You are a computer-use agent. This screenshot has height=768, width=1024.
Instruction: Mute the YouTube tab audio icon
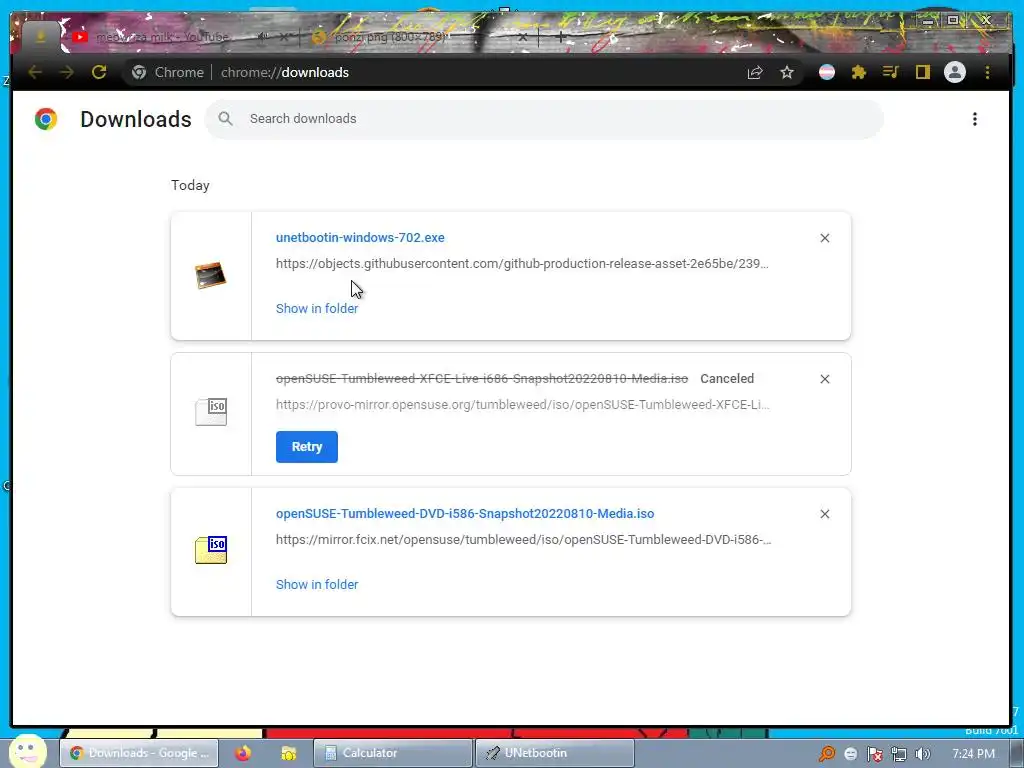click(x=263, y=37)
